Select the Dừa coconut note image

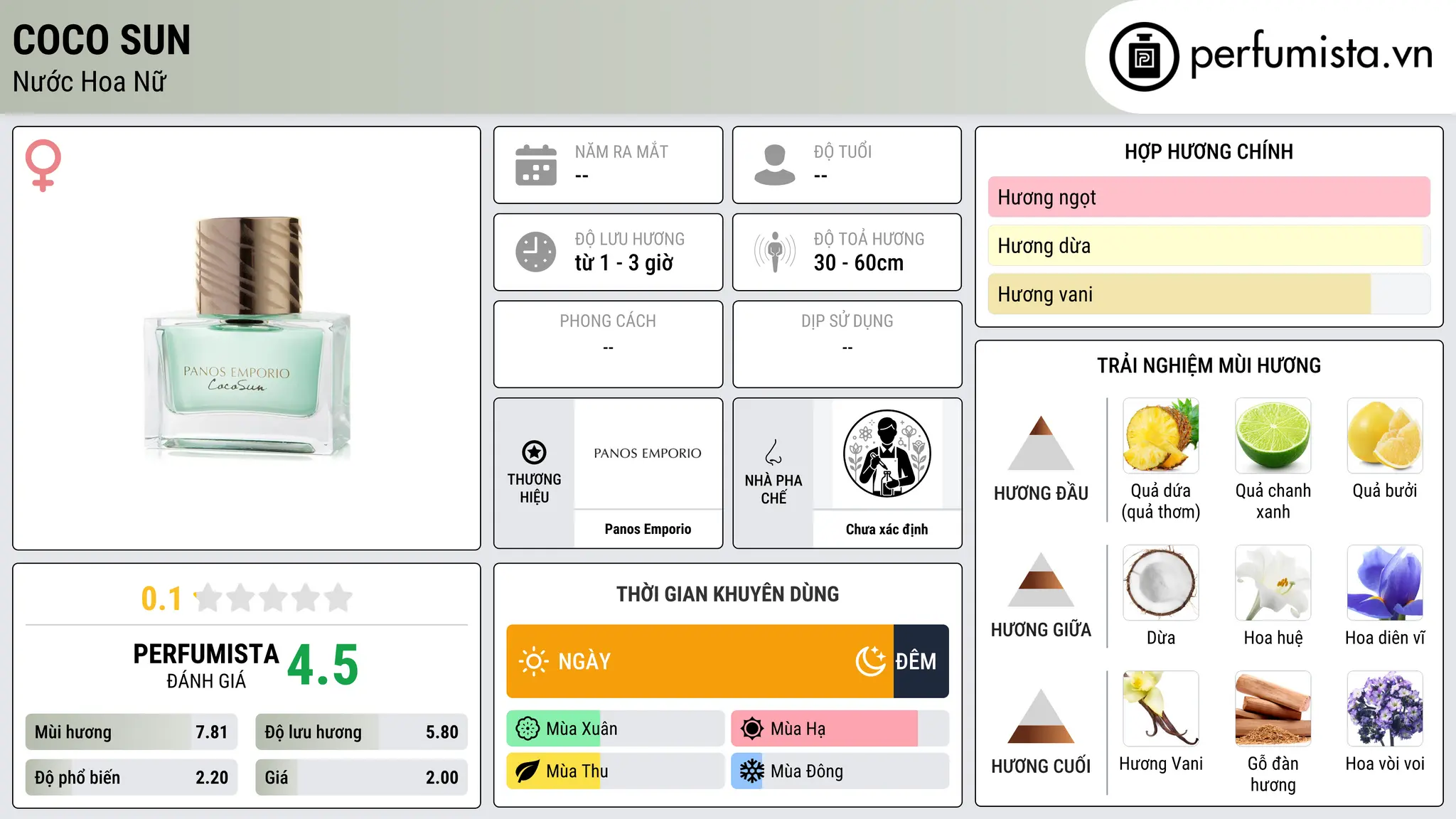pos(1161,583)
